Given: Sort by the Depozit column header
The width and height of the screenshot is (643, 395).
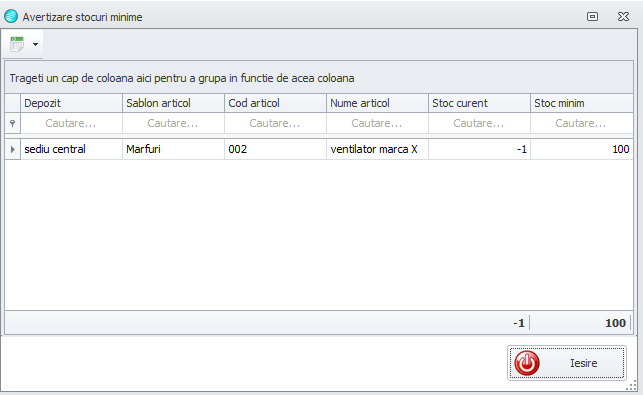Looking at the screenshot, I should 71,103.
